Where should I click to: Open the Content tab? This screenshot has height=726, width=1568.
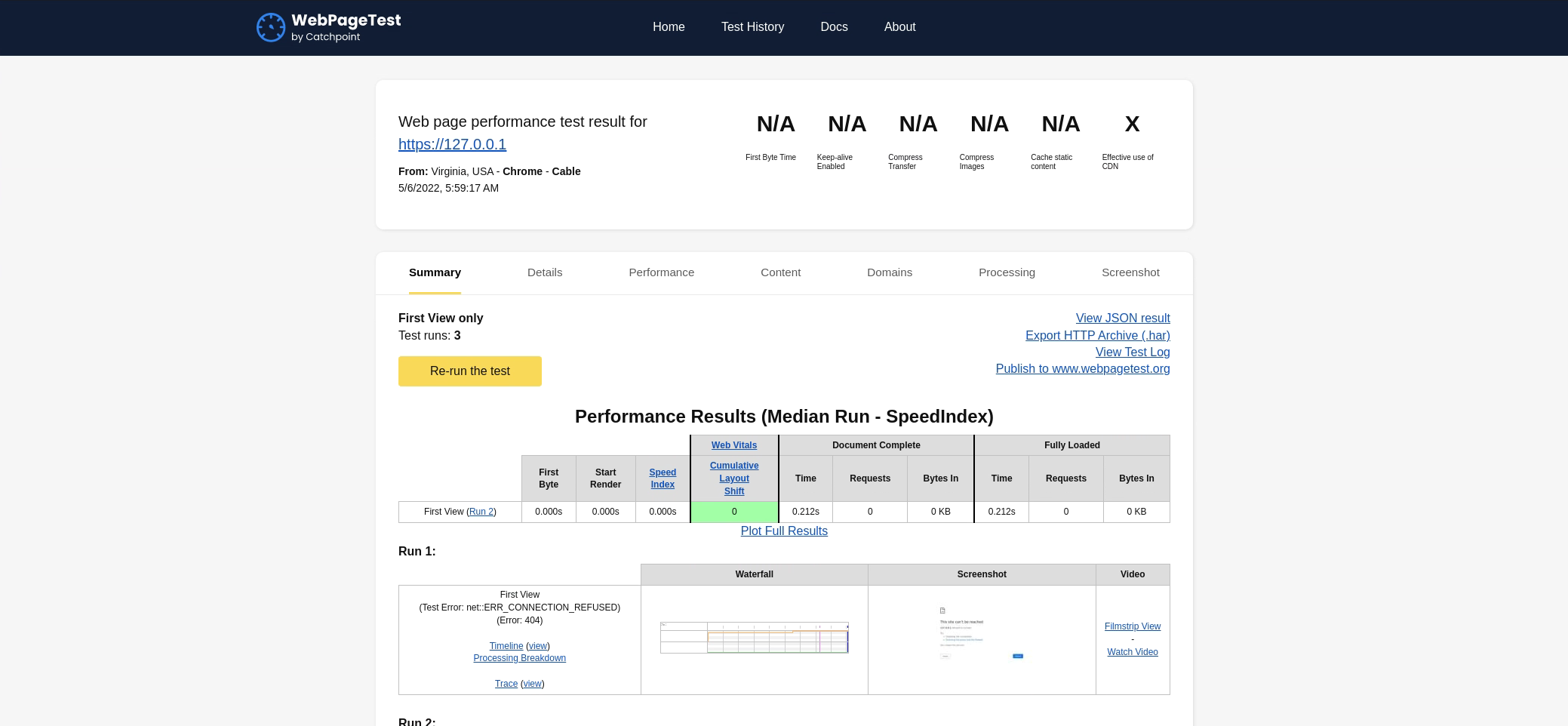[x=780, y=272]
